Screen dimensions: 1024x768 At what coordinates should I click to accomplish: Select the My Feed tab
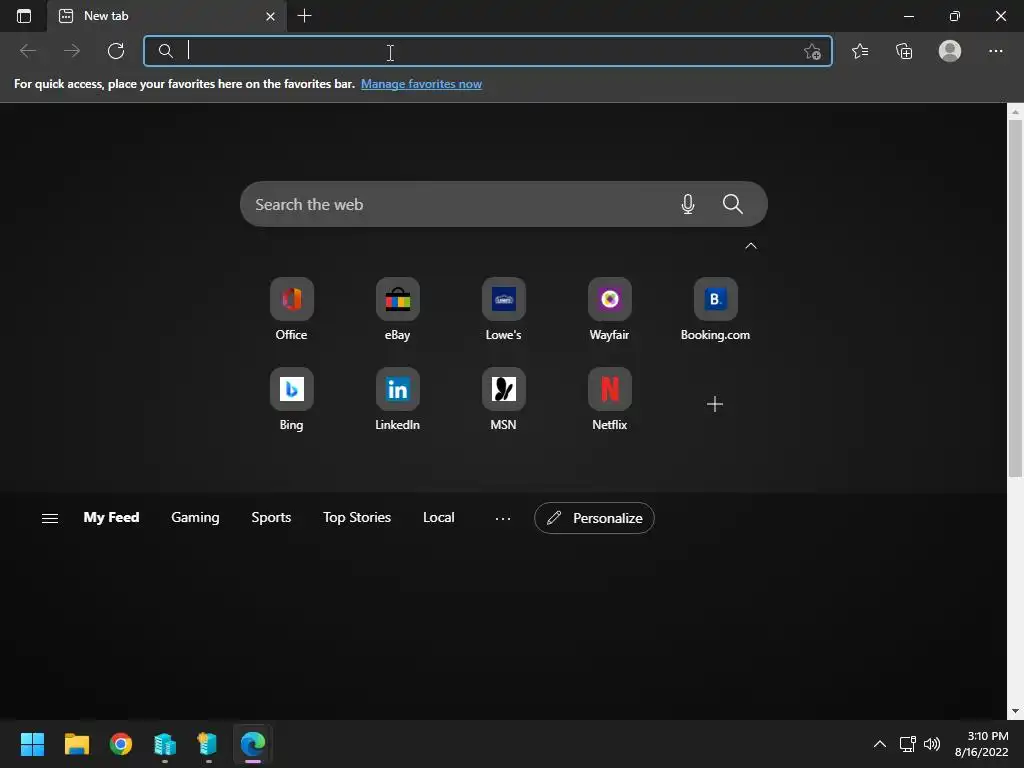111,517
